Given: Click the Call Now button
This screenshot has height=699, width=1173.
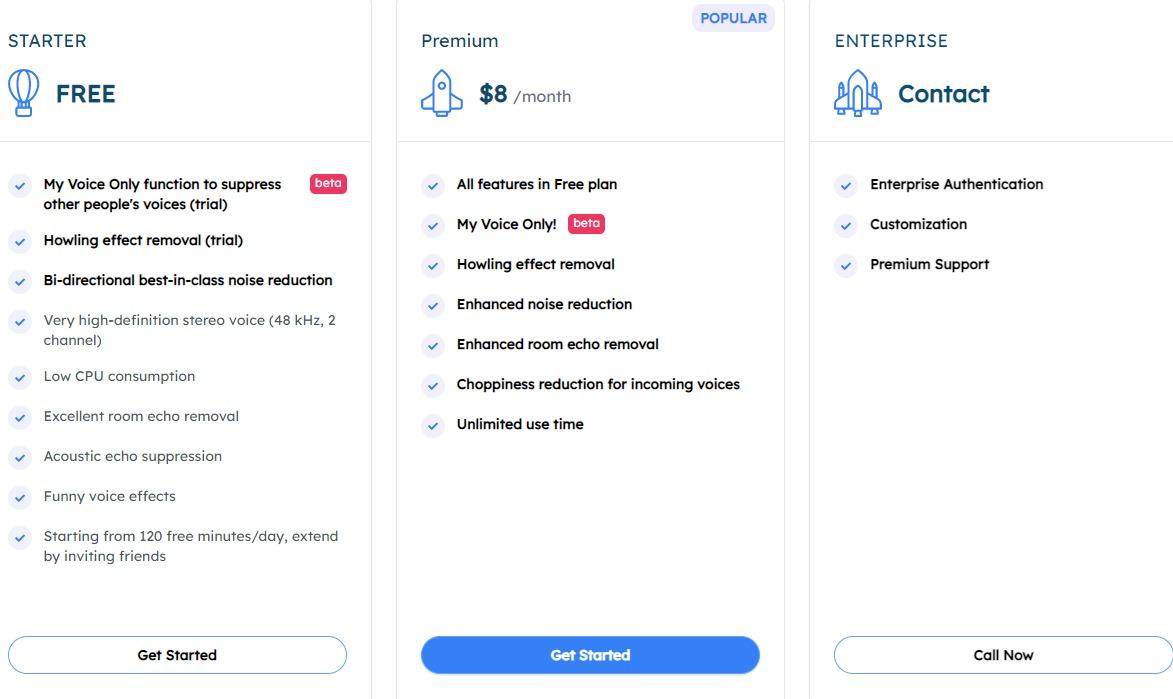Looking at the screenshot, I should (x=1003, y=655).
